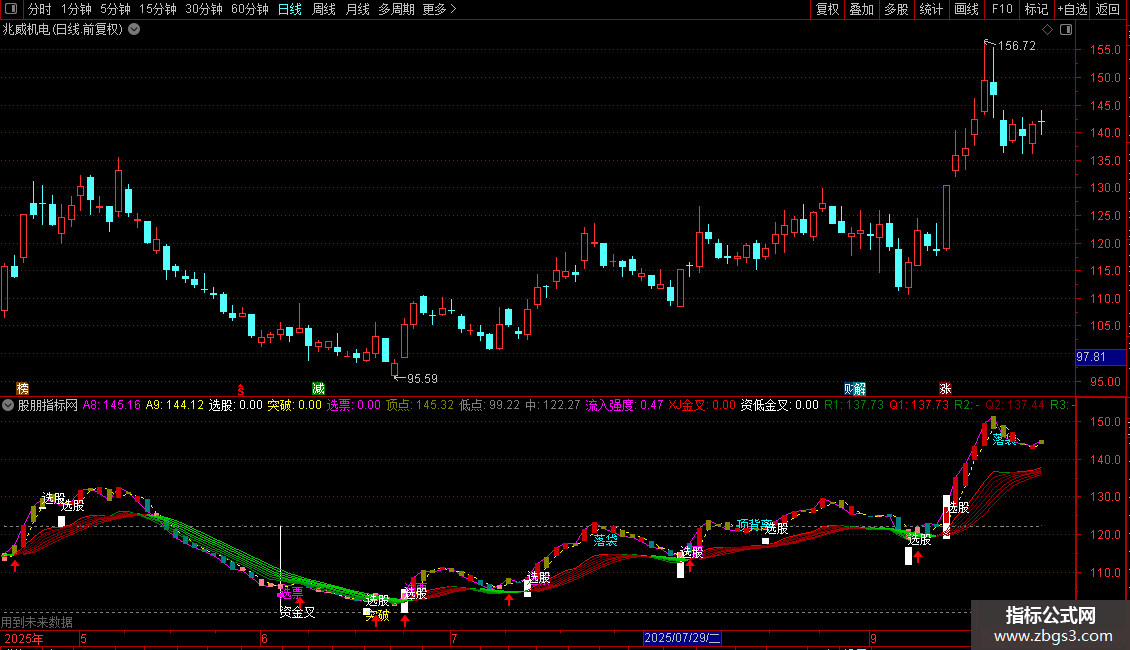
Task: Switch to 30分钟 period
Action: (x=204, y=9)
